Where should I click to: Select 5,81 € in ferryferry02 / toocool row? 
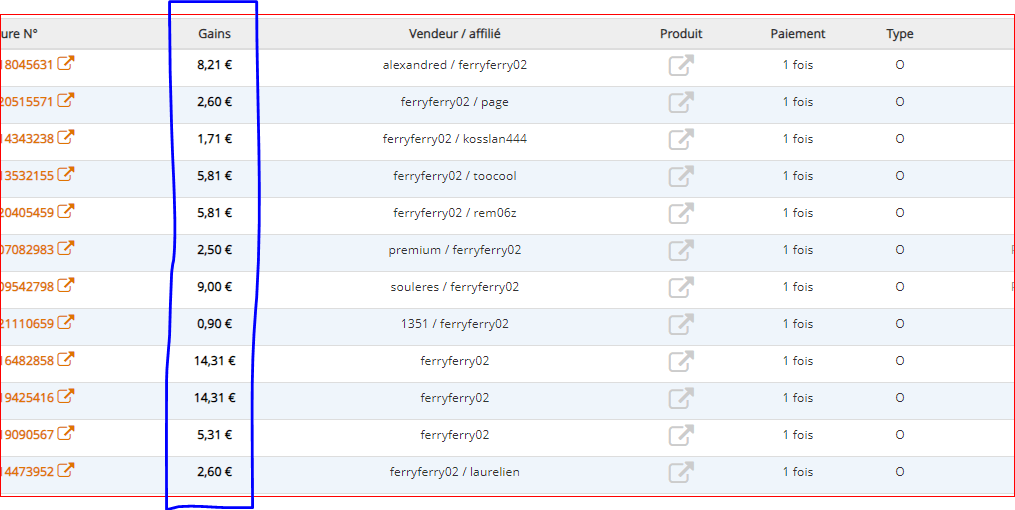point(214,175)
